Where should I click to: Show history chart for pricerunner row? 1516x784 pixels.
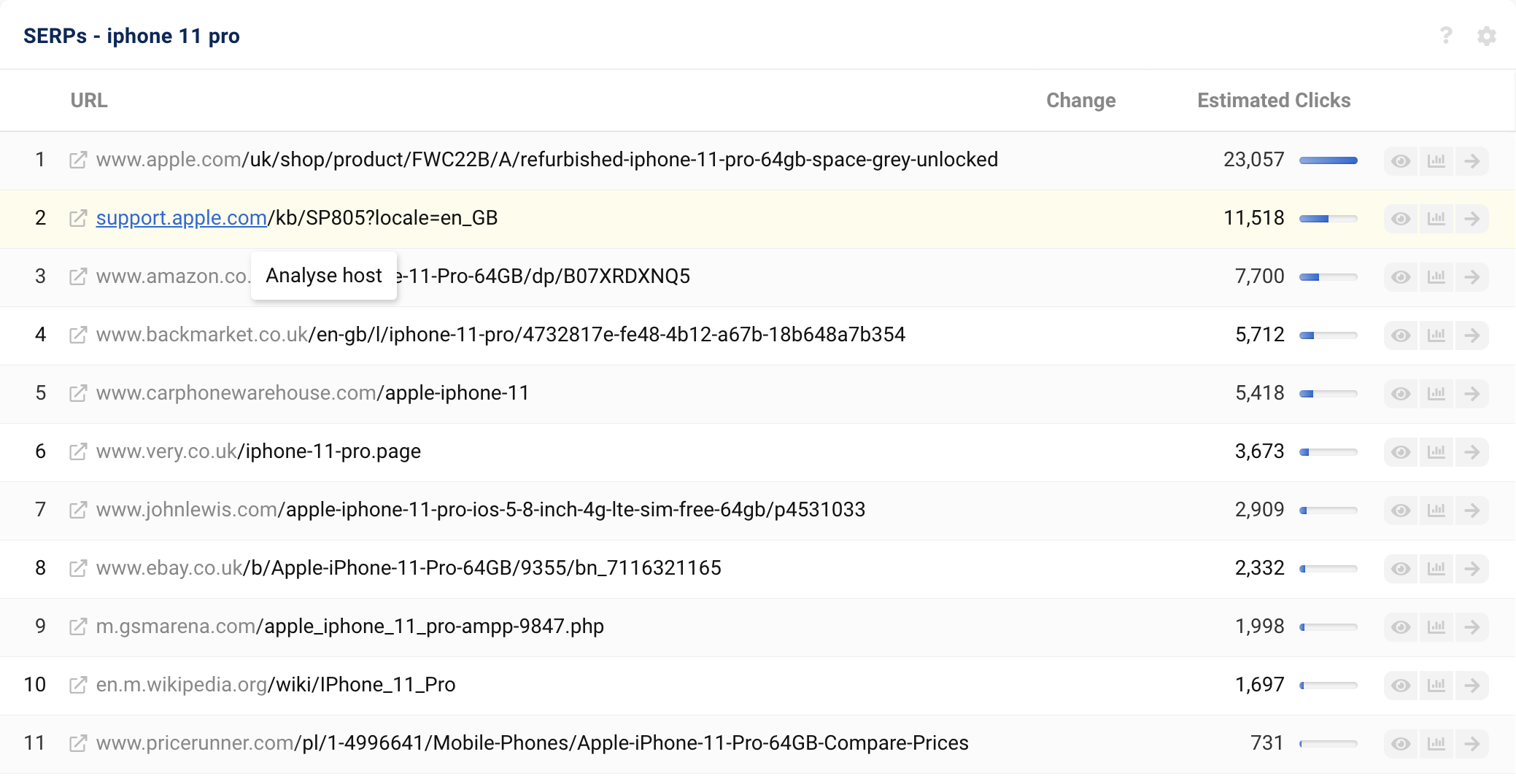click(x=1436, y=744)
